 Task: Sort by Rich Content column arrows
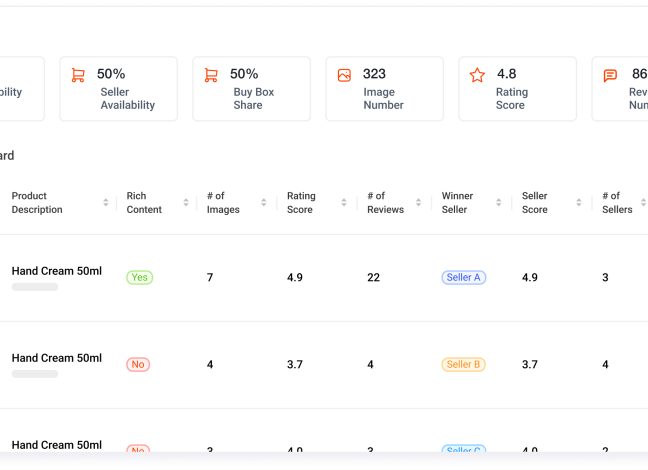(x=186, y=202)
